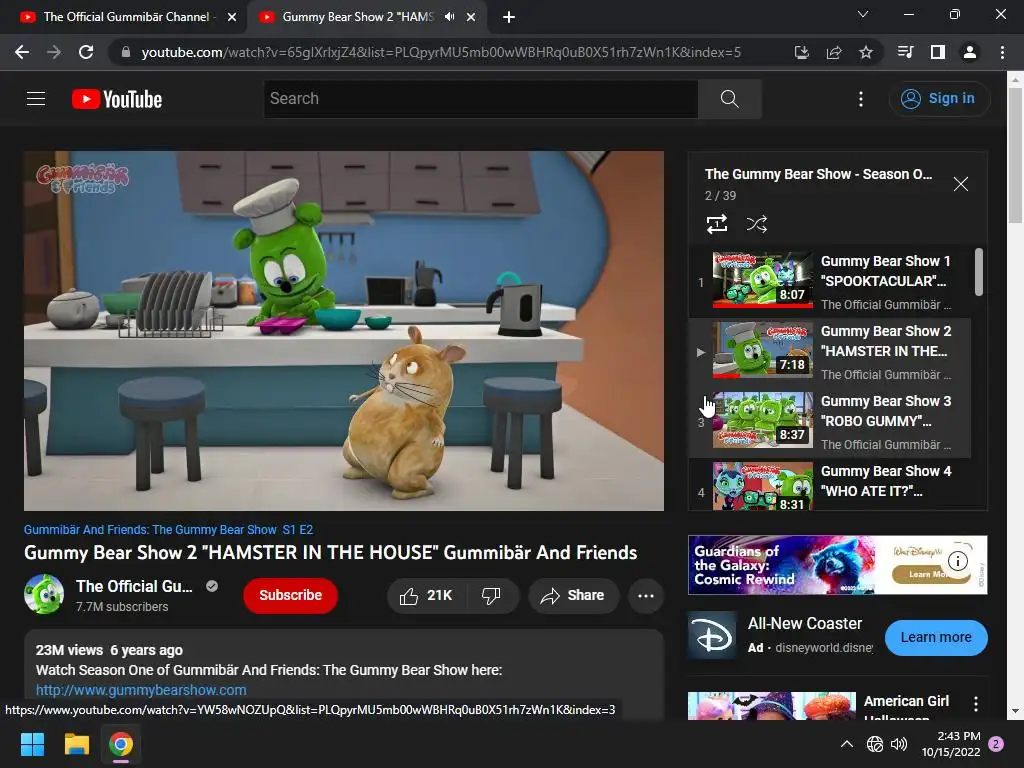This screenshot has height=768, width=1024.
Task: Open options for American Girl video
Action: tap(976, 704)
